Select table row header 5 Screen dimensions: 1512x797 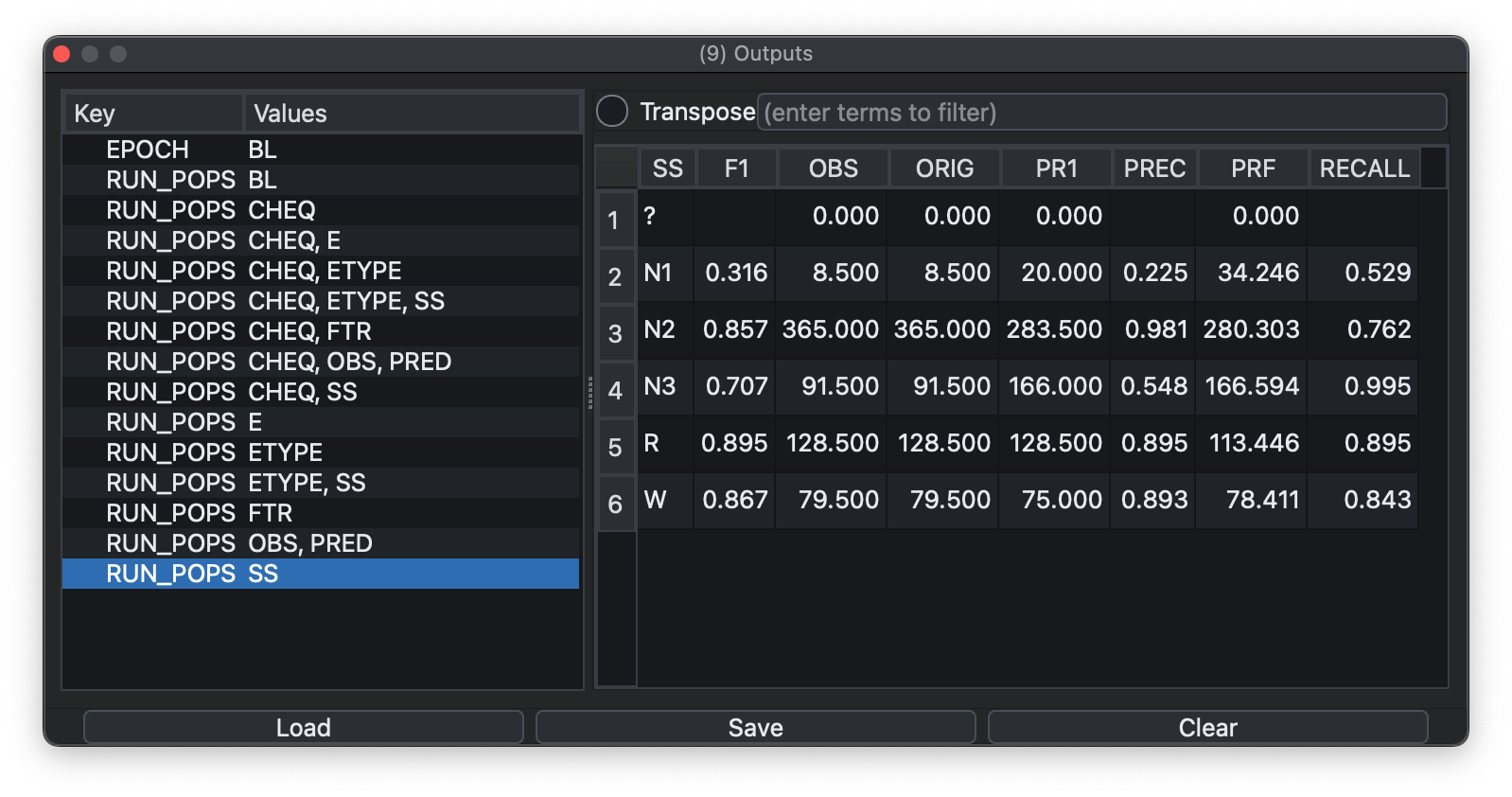616,446
